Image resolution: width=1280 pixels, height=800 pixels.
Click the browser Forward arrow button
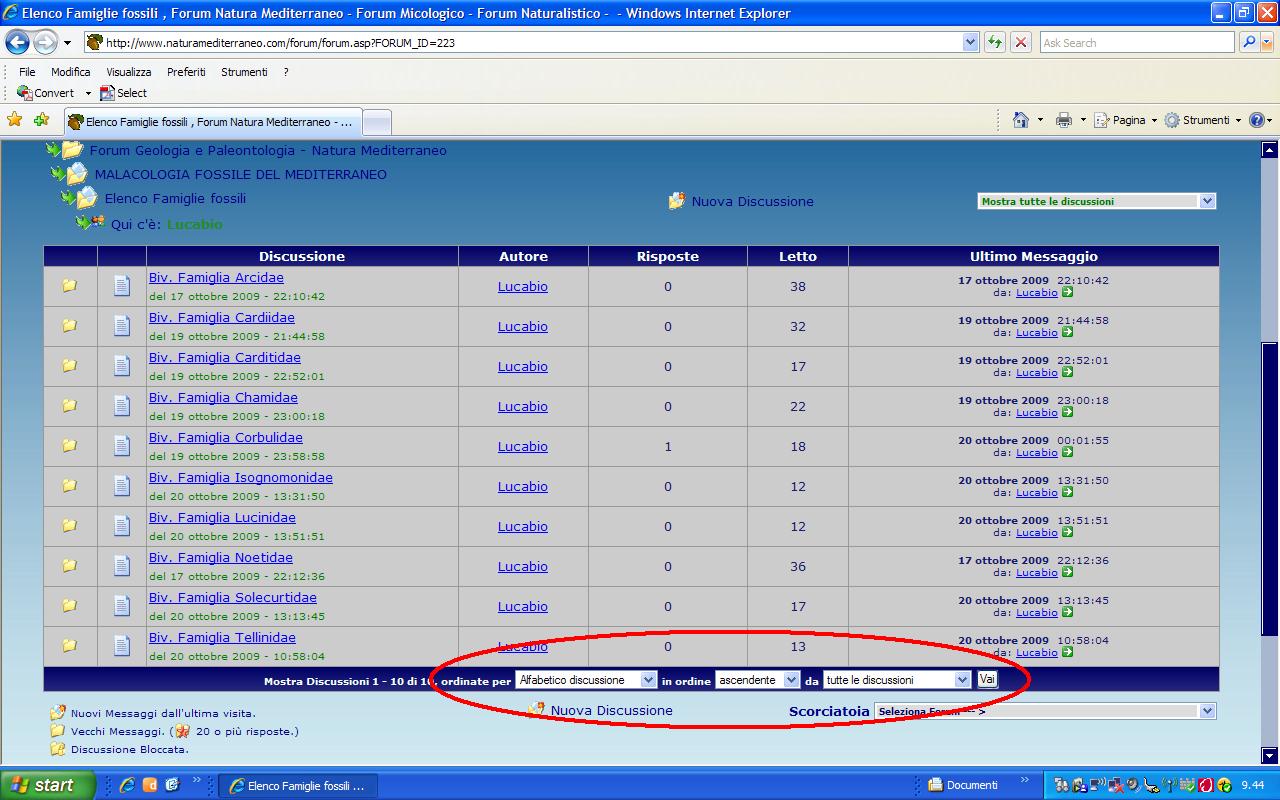(45, 42)
